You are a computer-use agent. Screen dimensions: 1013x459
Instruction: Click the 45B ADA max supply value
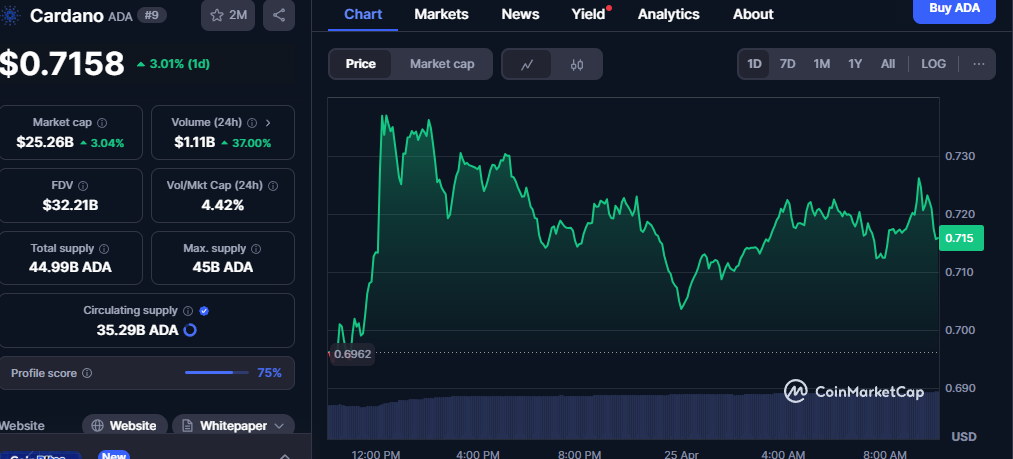(223, 267)
